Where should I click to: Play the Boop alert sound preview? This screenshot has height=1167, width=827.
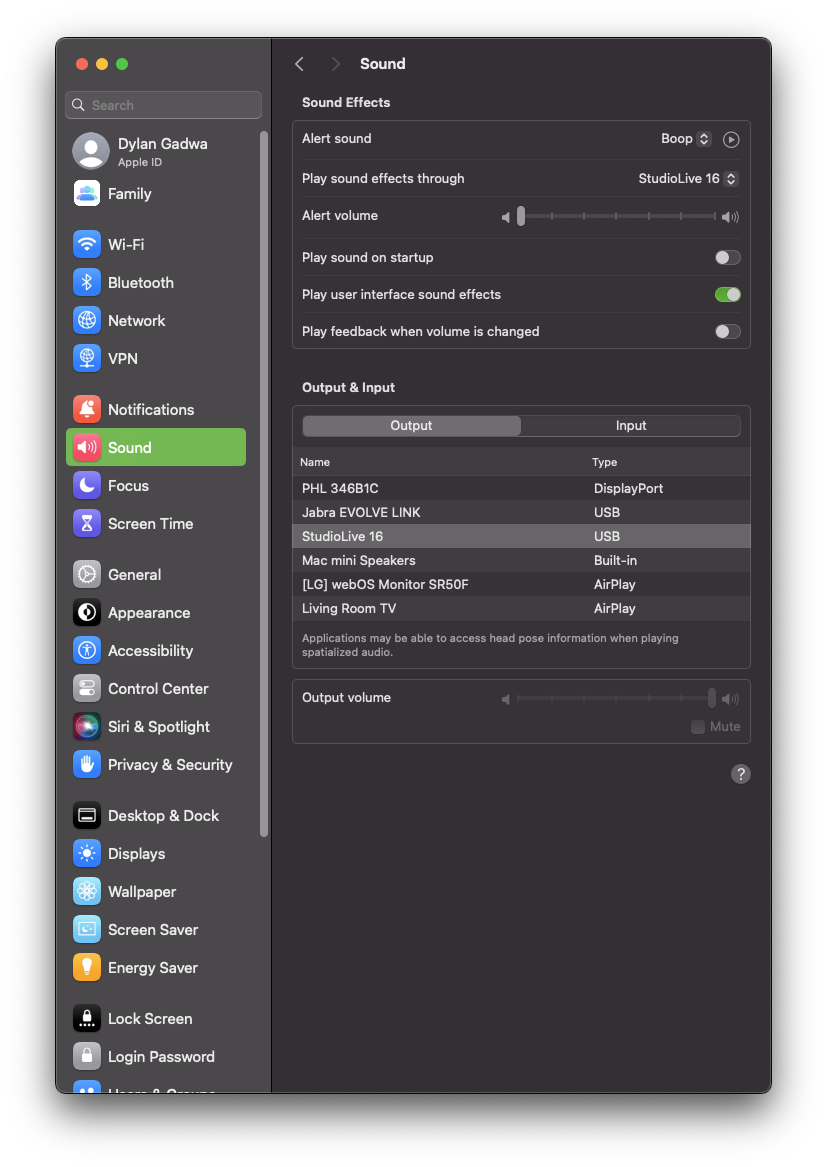pyautogui.click(x=731, y=139)
